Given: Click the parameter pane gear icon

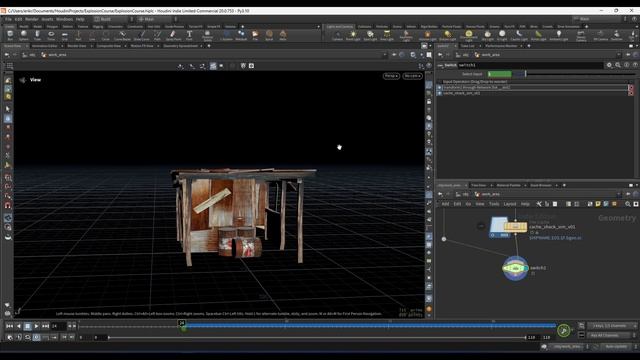Looking at the screenshot, I should tap(609, 65).
